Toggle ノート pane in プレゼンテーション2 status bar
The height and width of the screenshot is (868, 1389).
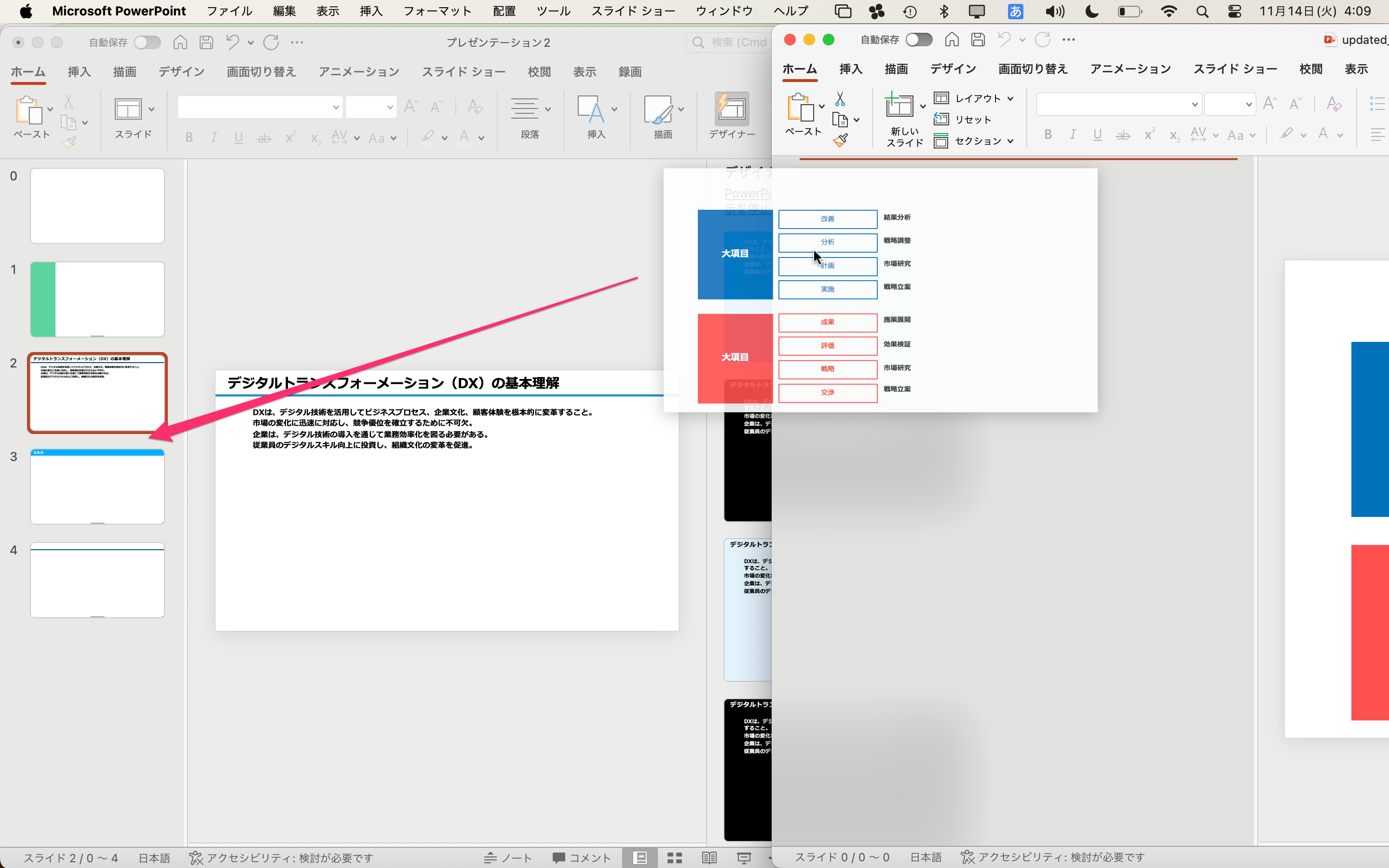(508, 858)
